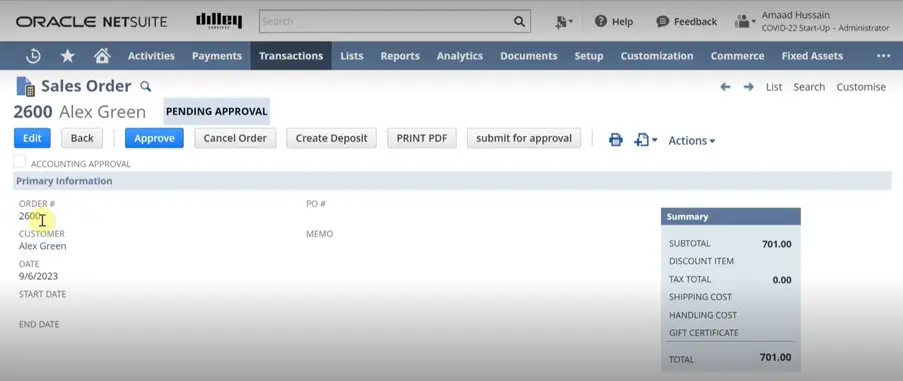Click the global search magnifier icon
Screen dimensions: 903x381
point(519,21)
